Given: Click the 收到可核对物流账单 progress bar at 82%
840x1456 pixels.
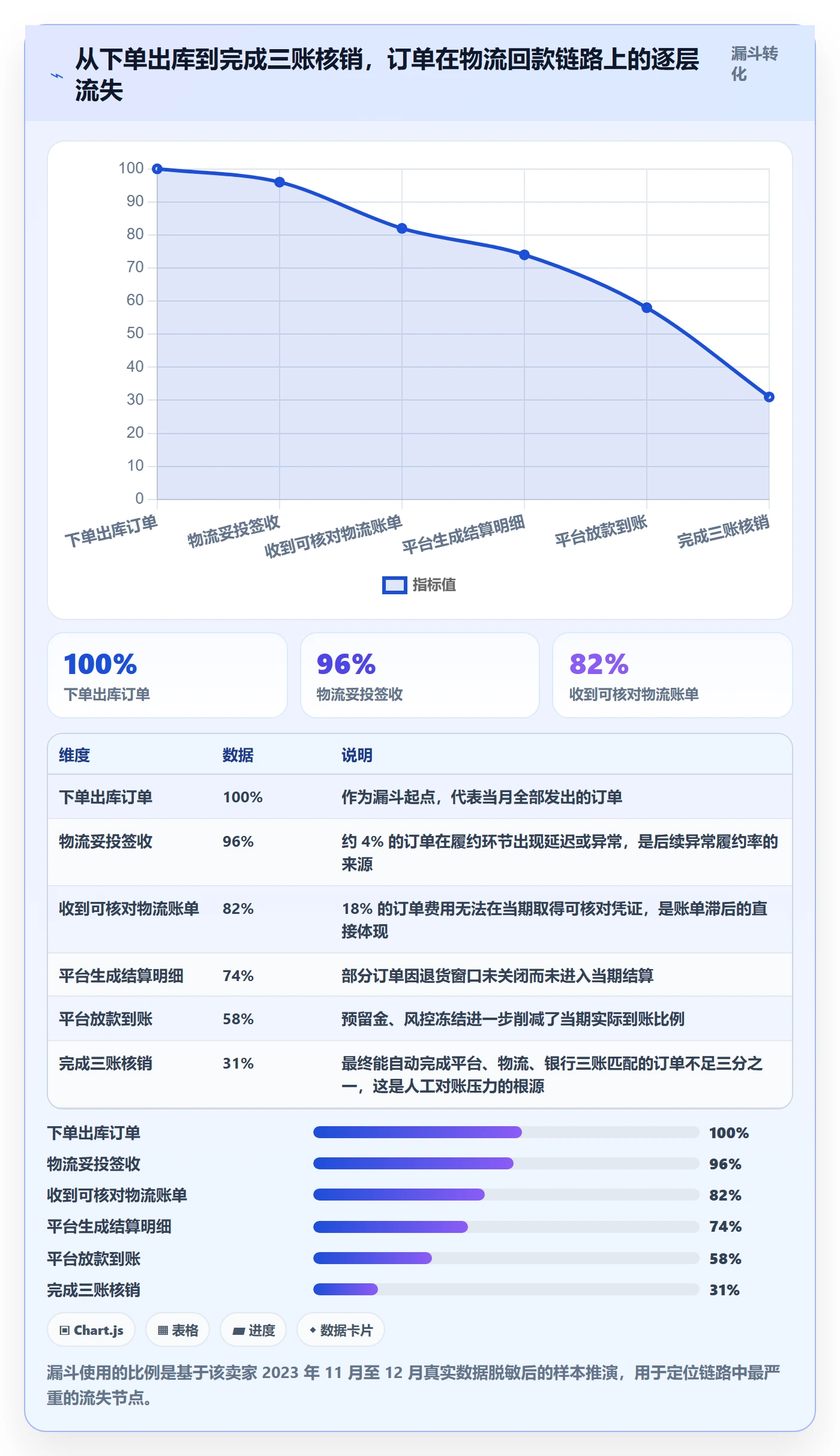Looking at the screenshot, I should pos(506,1195).
